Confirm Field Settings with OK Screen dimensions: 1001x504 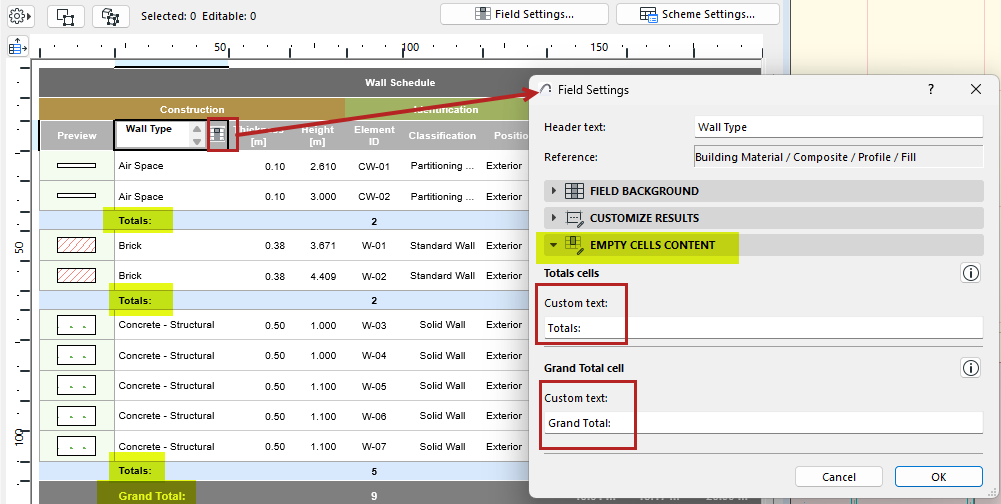coord(938,477)
